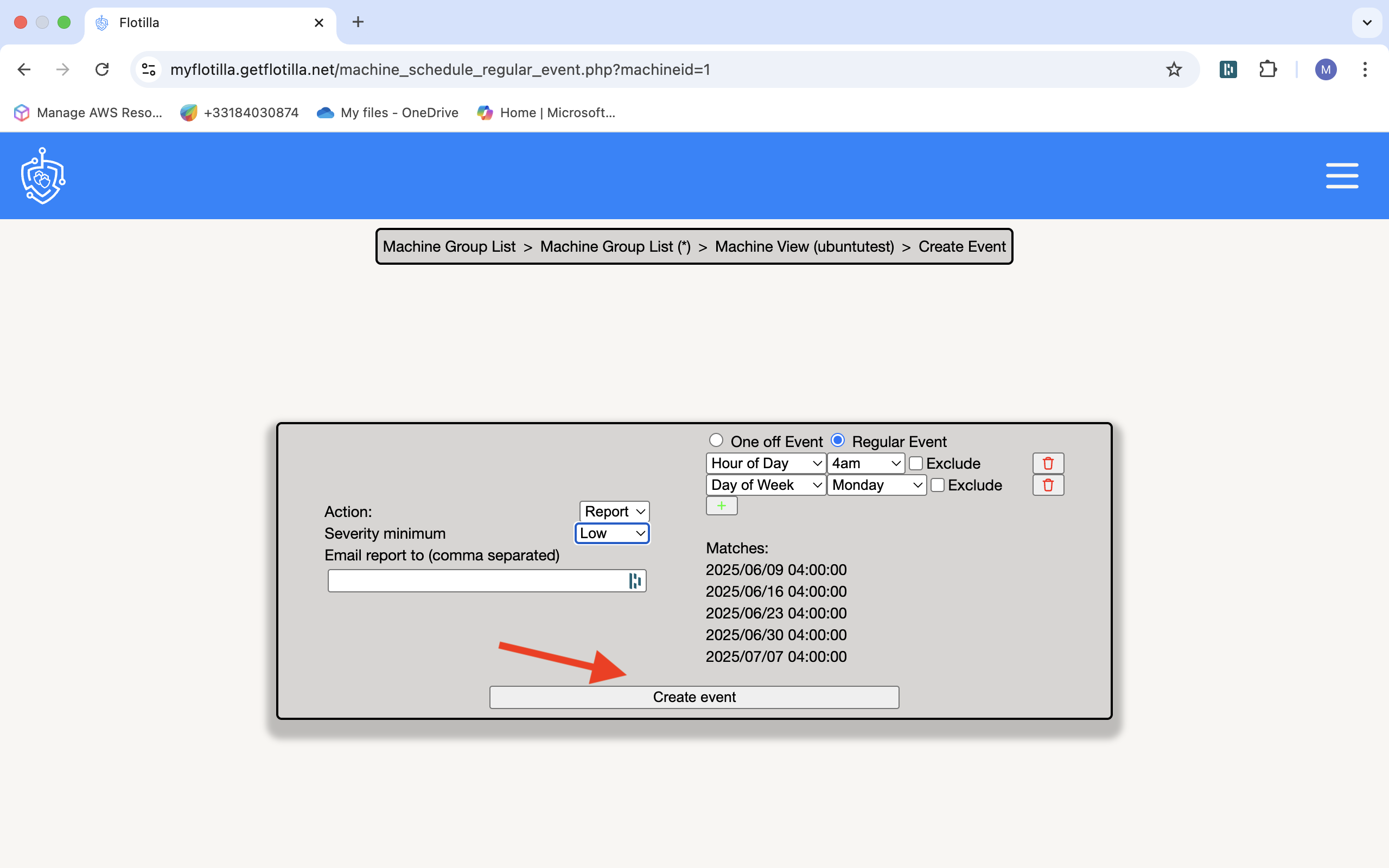Viewport: 1389px width, 868px height.
Task: Select One off Event radio button
Action: point(716,441)
